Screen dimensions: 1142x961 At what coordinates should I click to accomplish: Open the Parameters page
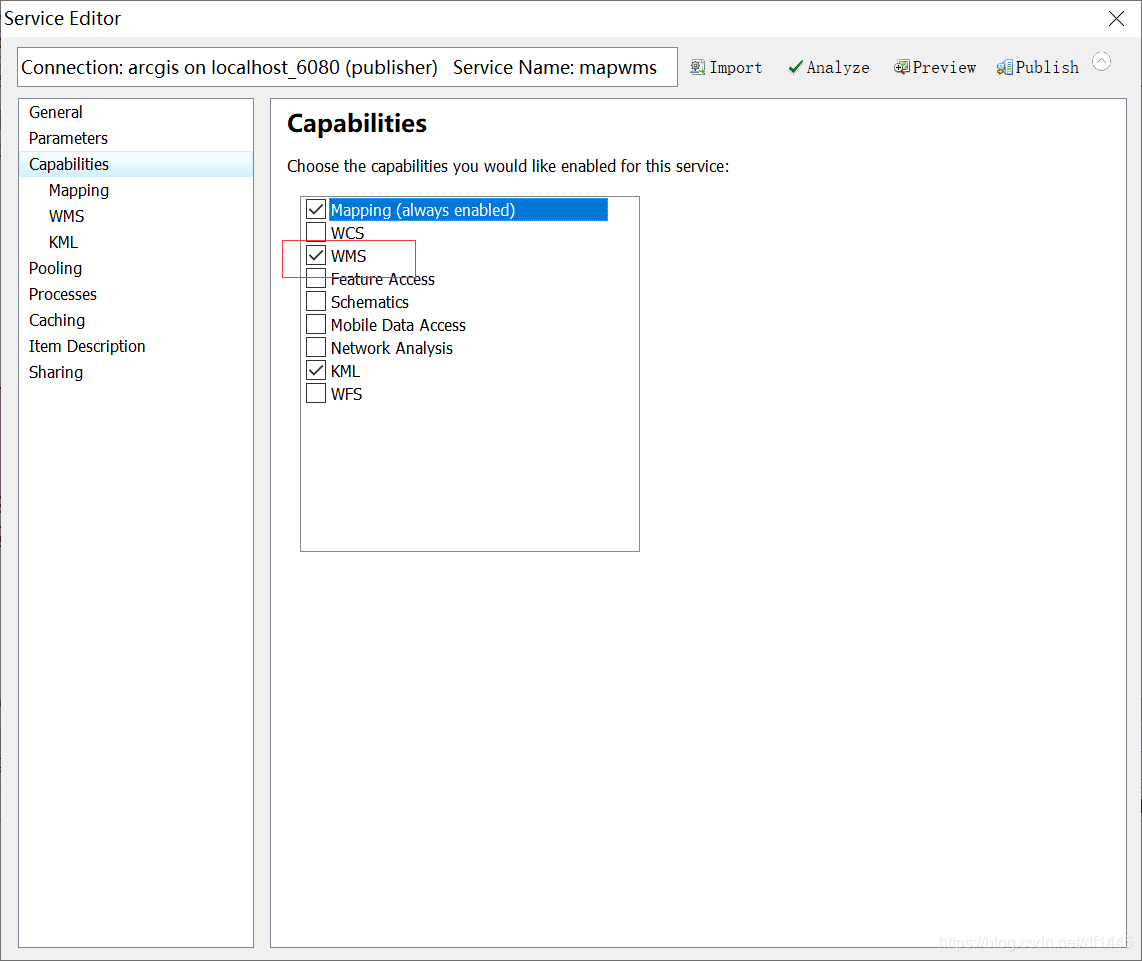pos(135,138)
